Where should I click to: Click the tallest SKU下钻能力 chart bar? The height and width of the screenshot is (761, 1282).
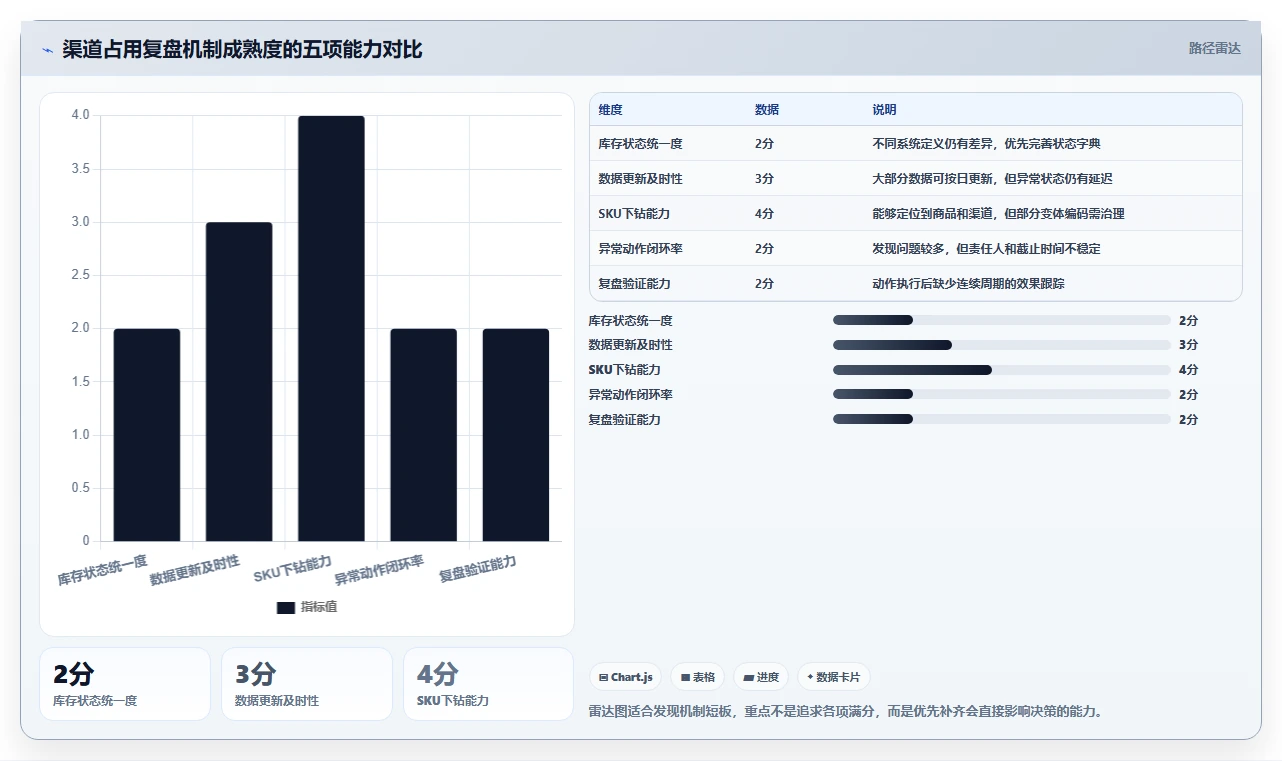tap(331, 329)
